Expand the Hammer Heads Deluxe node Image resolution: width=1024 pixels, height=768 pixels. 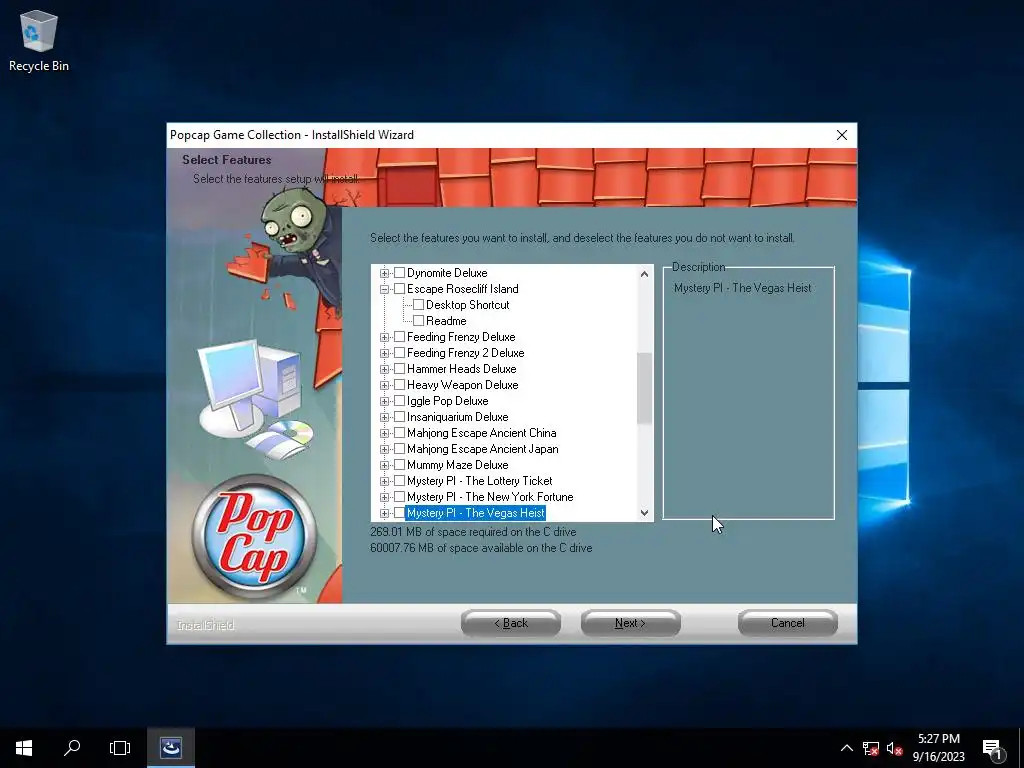384,370
